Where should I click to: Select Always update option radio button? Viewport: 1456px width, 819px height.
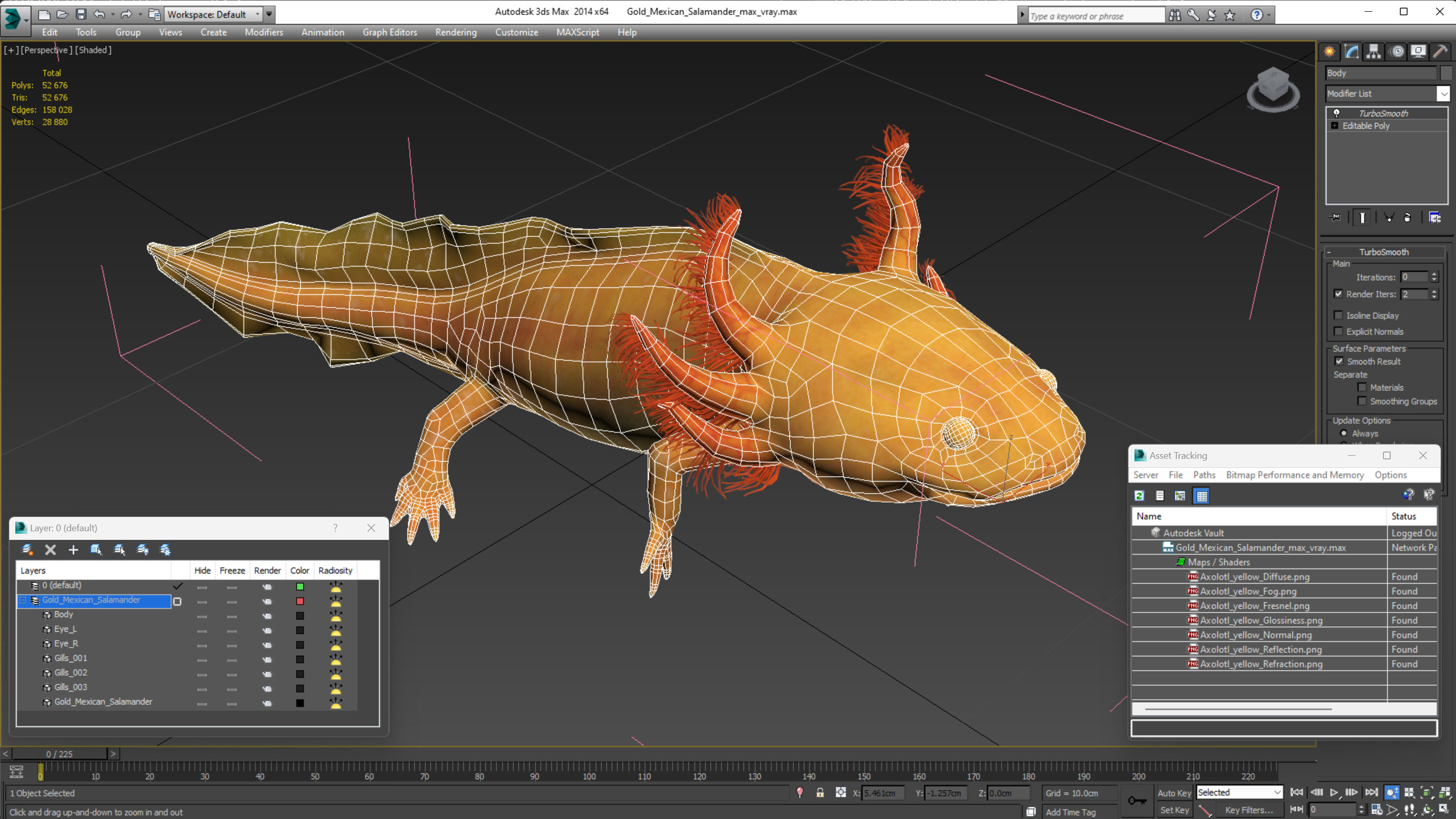1344,434
